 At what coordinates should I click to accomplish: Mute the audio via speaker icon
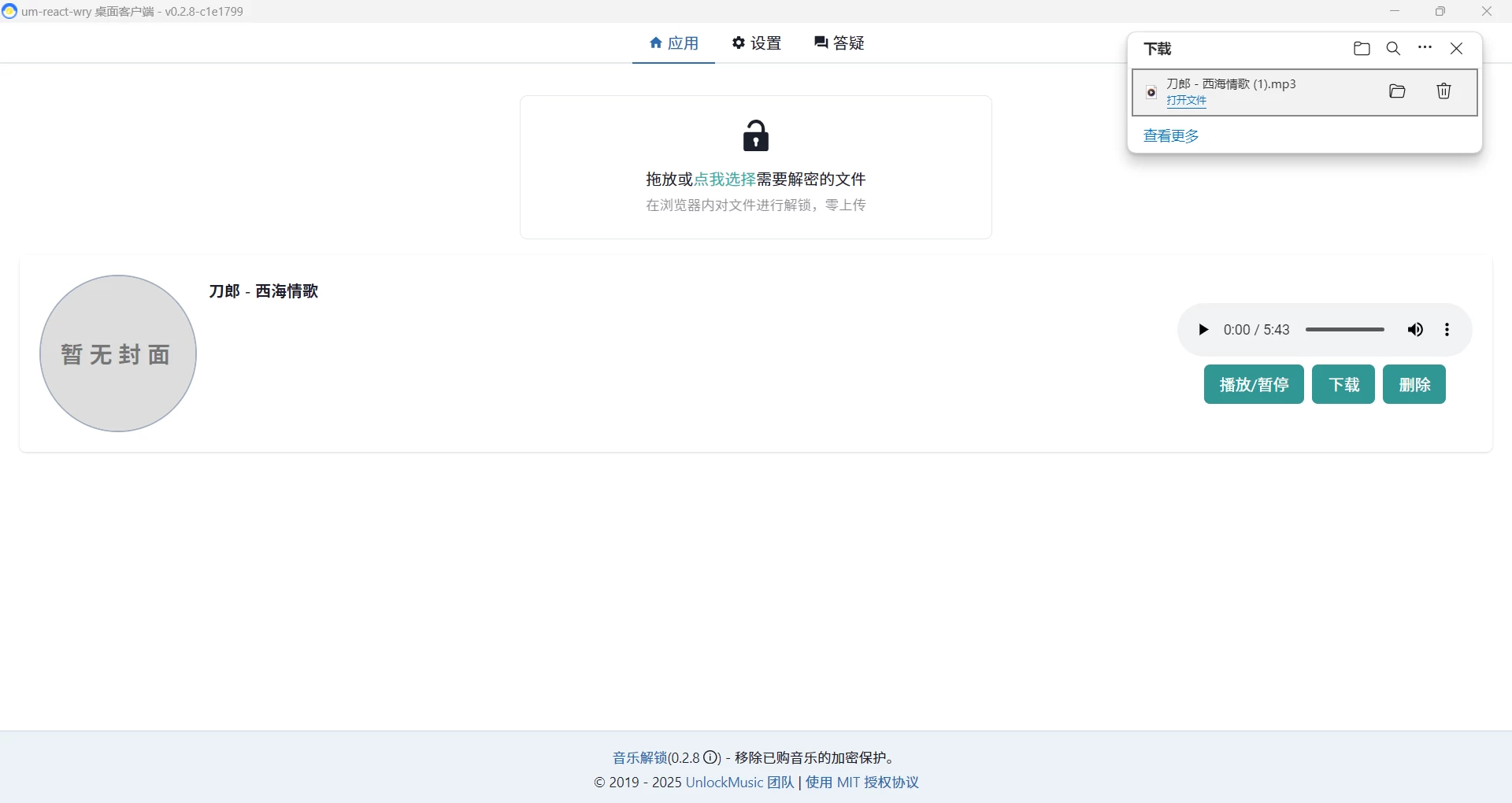click(x=1415, y=330)
